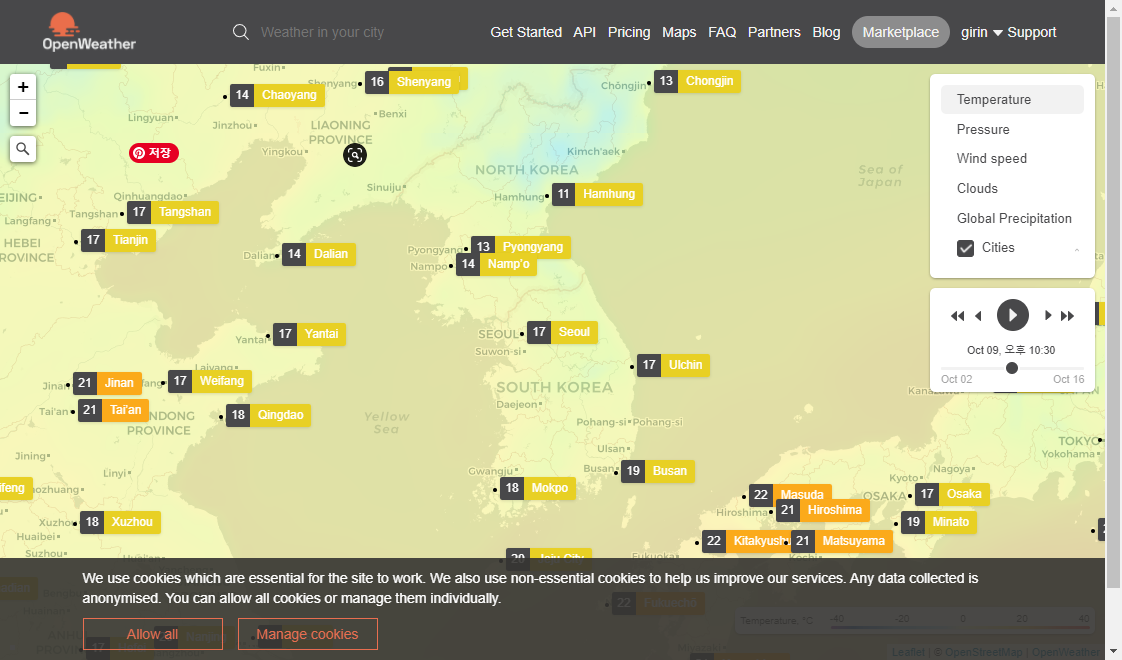Click Allow all cookies button
The width and height of the screenshot is (1122, 660).
coord(152,634)
